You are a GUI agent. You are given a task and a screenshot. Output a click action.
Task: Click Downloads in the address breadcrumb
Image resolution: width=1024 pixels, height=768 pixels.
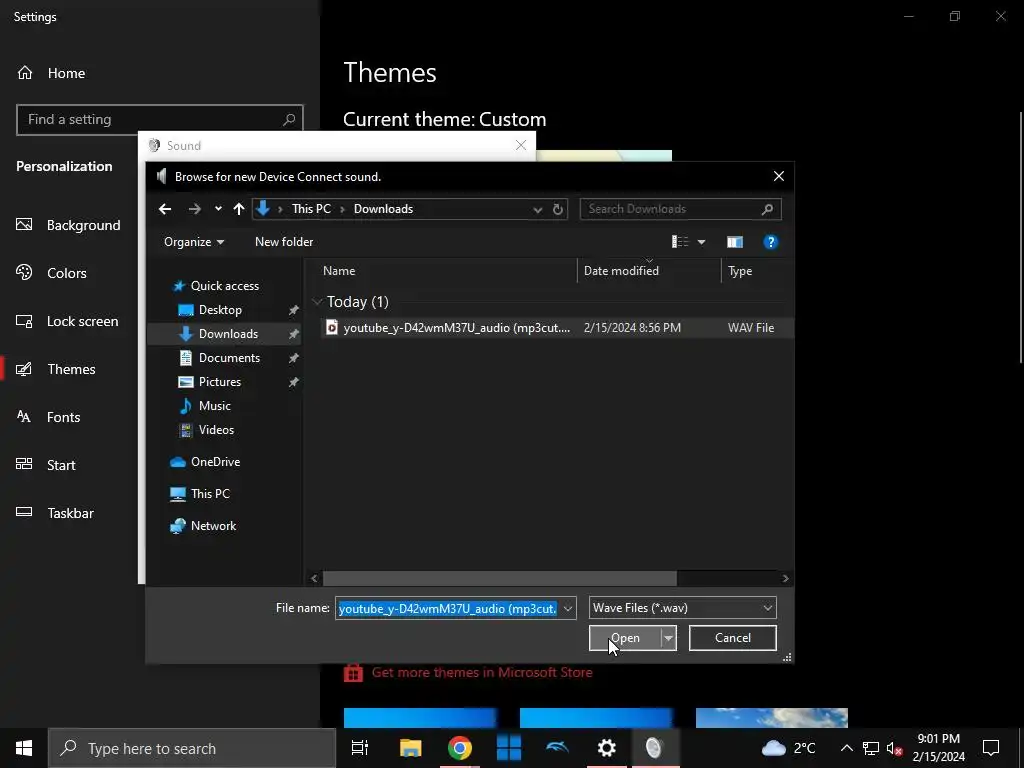click(383, 209)
